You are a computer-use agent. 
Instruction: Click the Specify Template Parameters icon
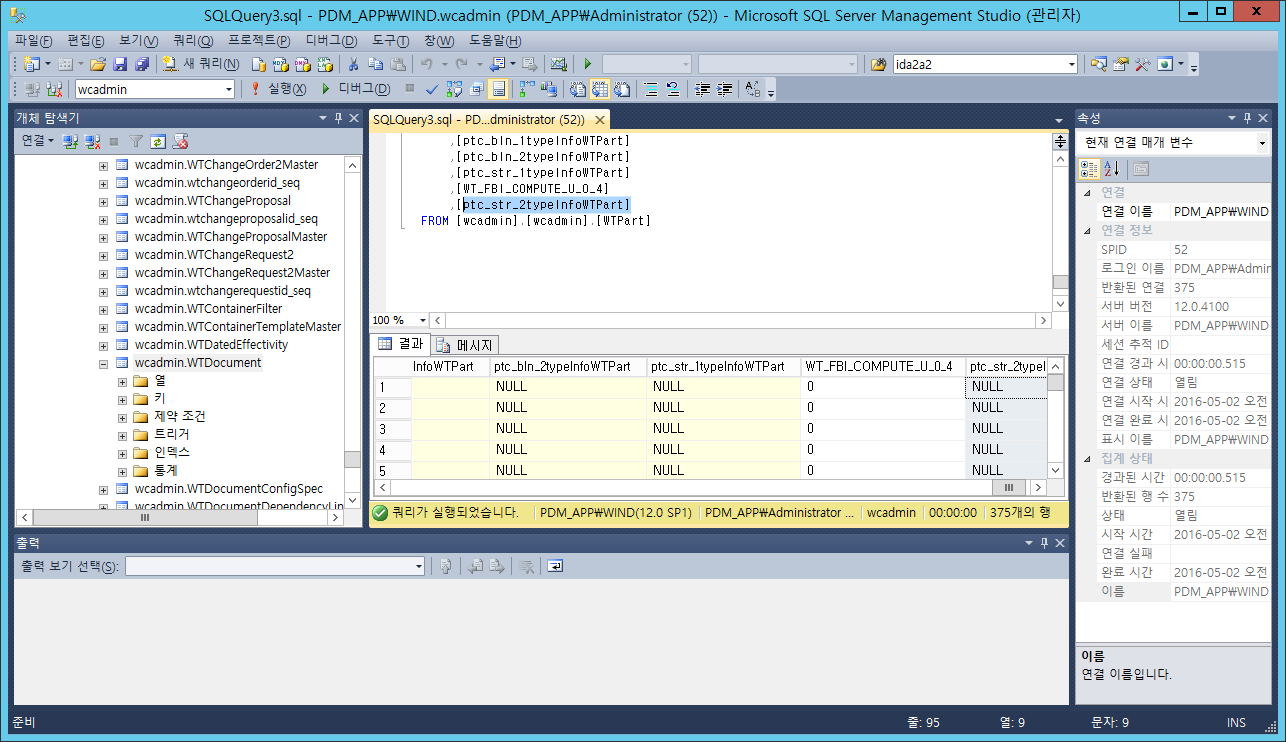coord(752,89)
